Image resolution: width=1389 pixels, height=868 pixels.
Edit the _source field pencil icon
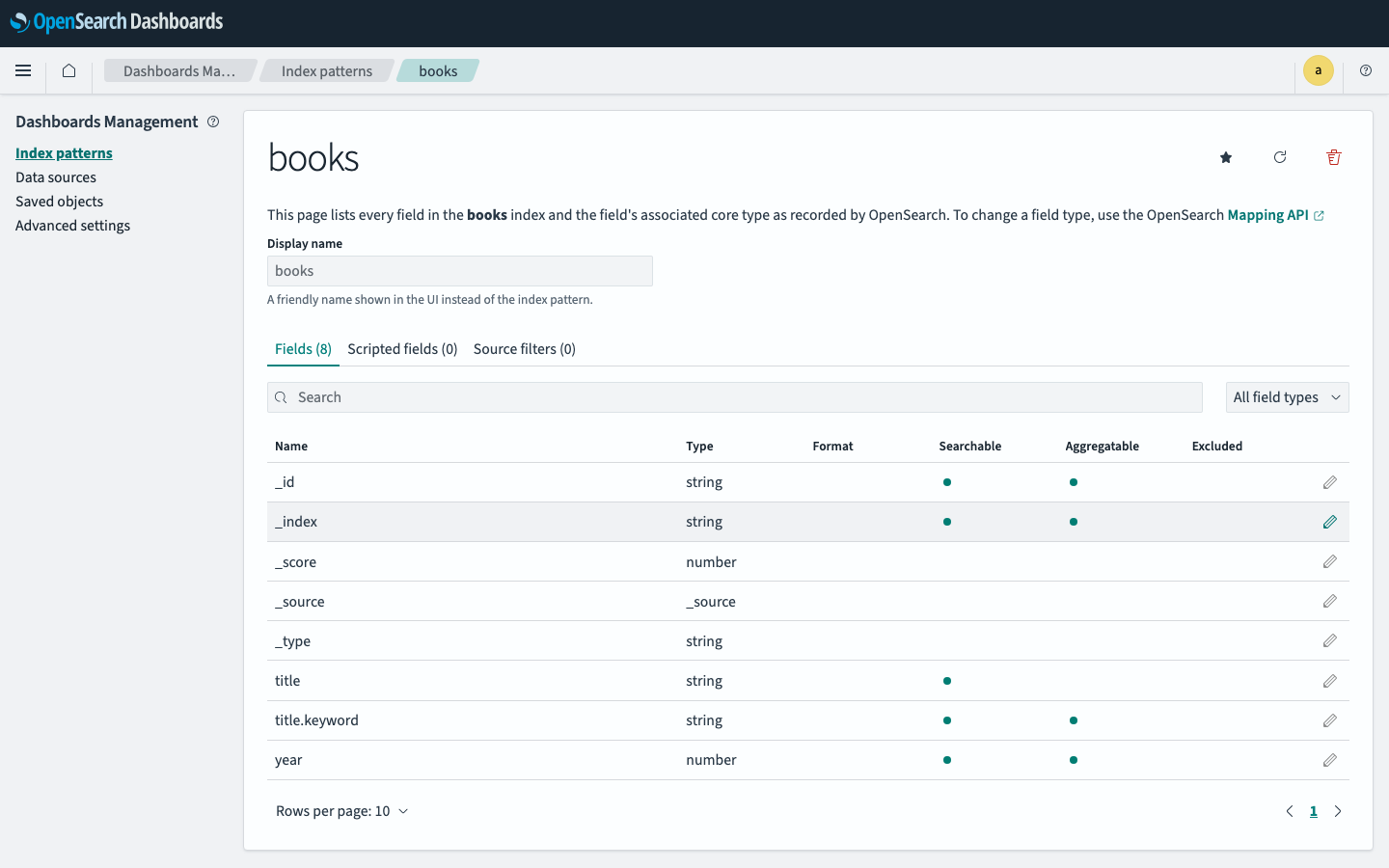point(1330,601)
